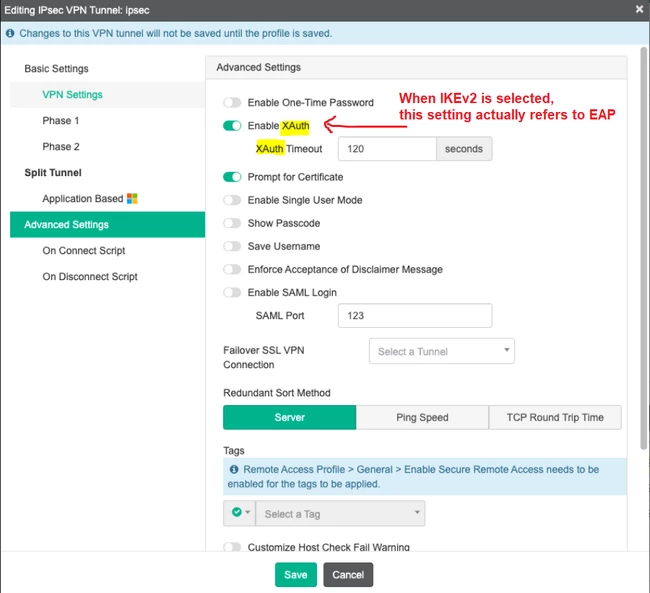This screenshot has height=593, width=650.
Task: Enable Single User Mode switch
Action: 232,200
